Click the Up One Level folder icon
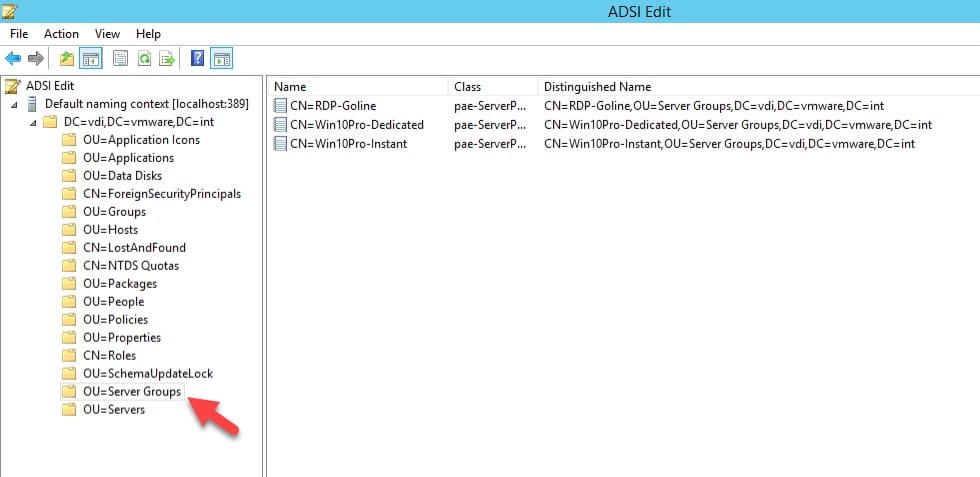This screenshot has height=477, width=980. [67, 59]
